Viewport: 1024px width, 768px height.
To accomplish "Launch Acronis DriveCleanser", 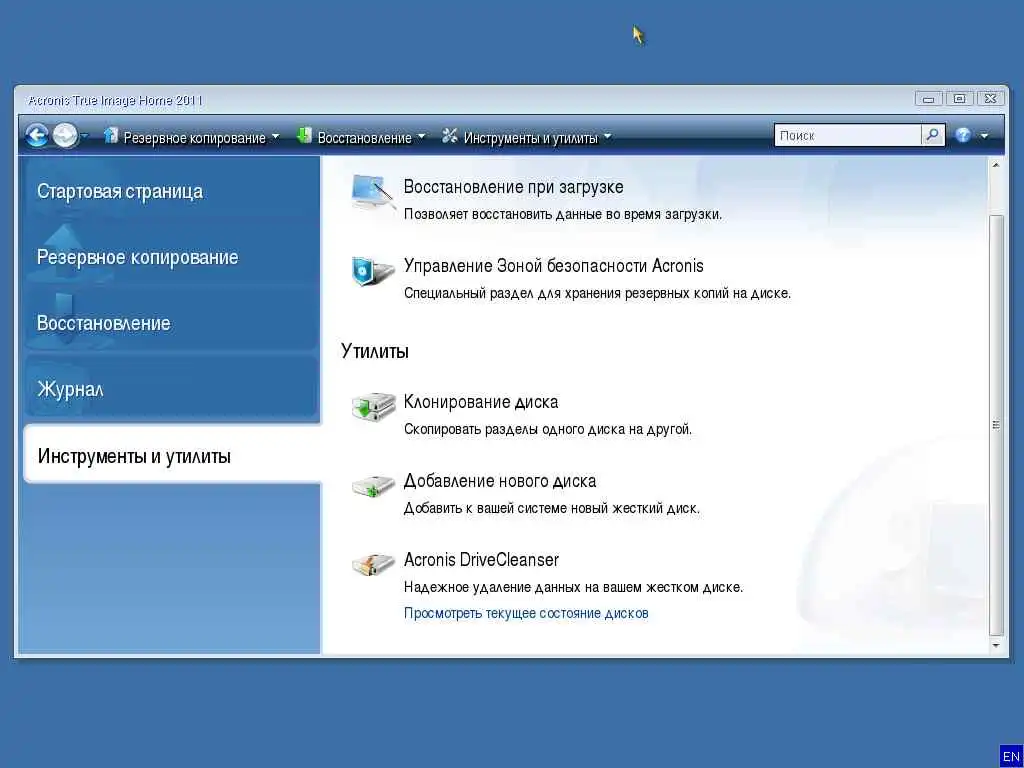I will tap(481, 560).
